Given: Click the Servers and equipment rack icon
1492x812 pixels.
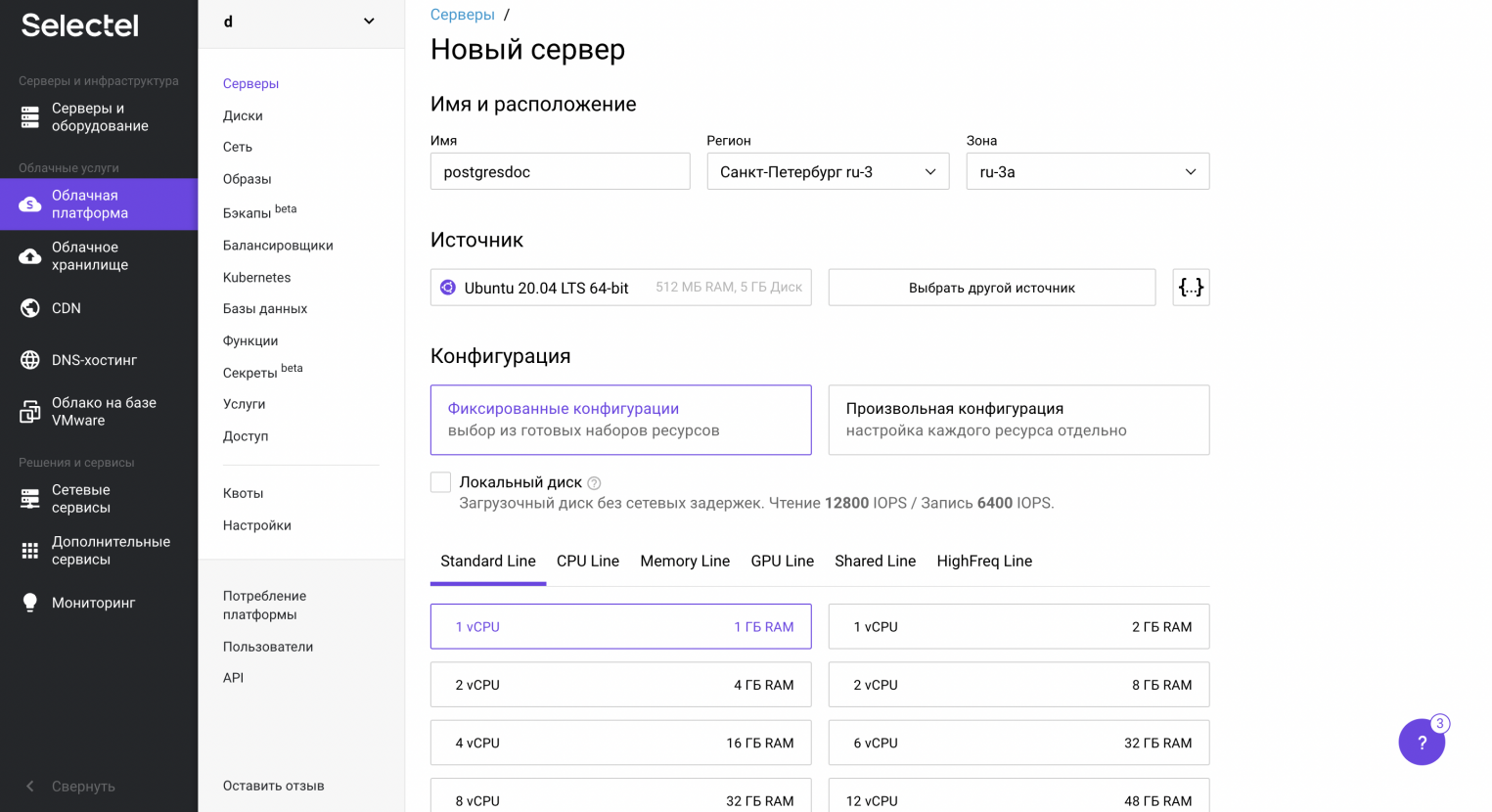Looking at the screenshot, I should 30,117.
